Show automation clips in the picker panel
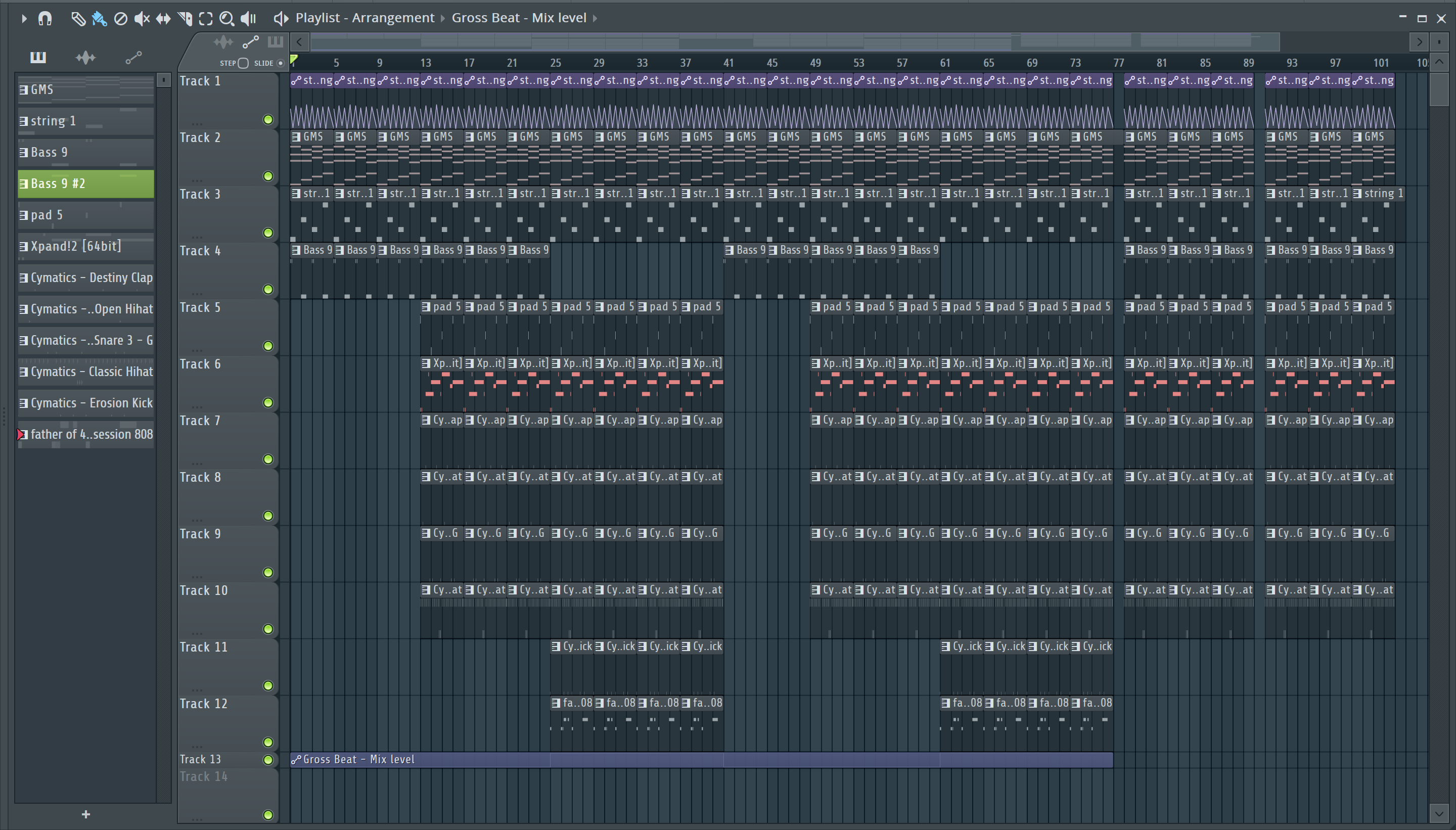Screen dimensions: 1456x830 tap(133, 57)
